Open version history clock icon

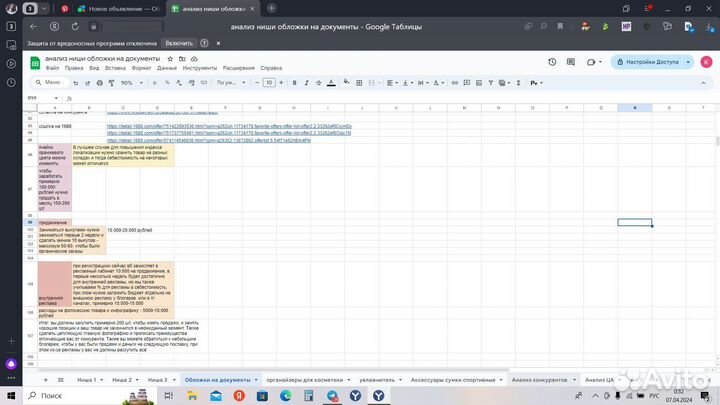[x=551, y=62]
